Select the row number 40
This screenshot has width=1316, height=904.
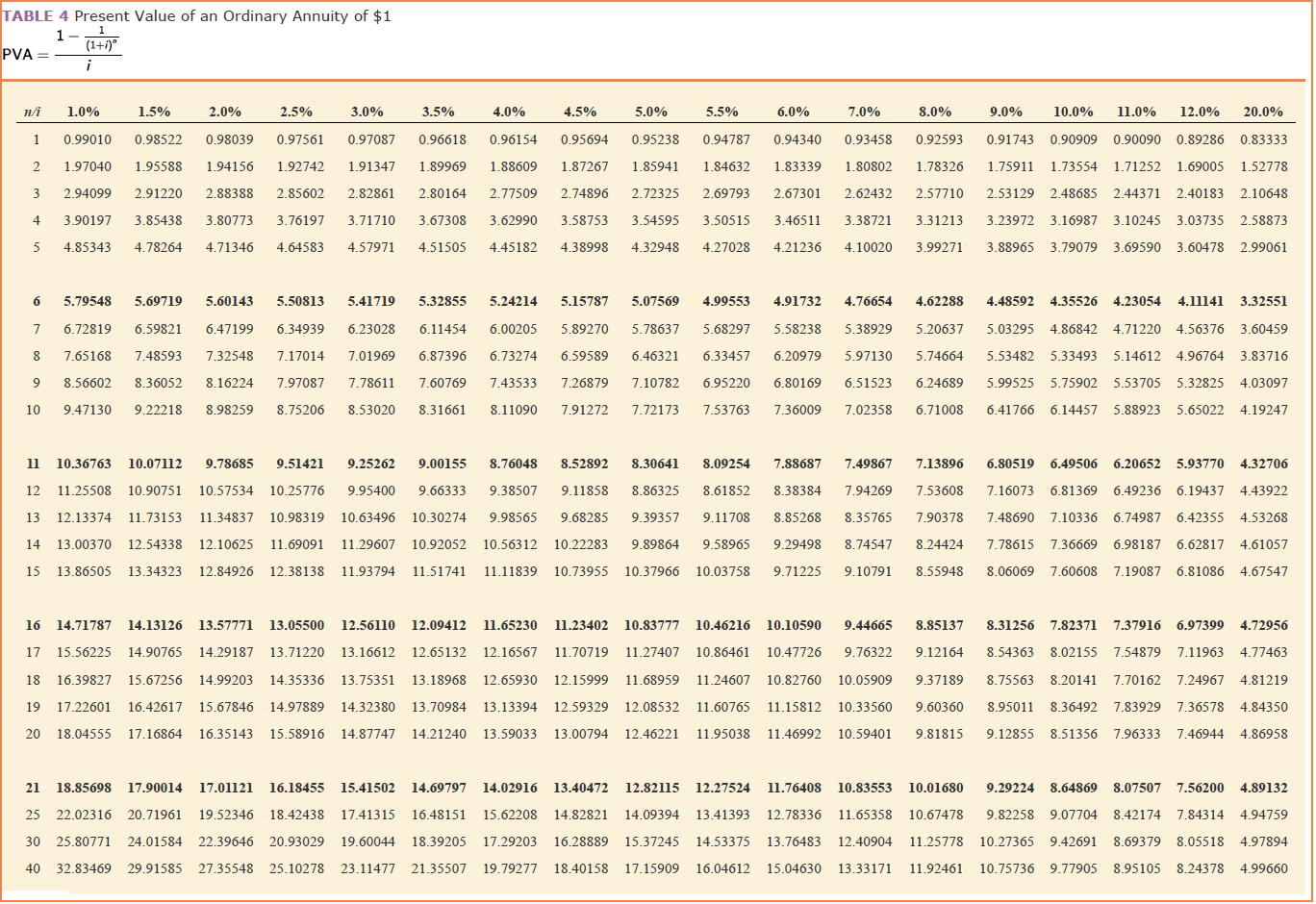[x=33, y=868]
